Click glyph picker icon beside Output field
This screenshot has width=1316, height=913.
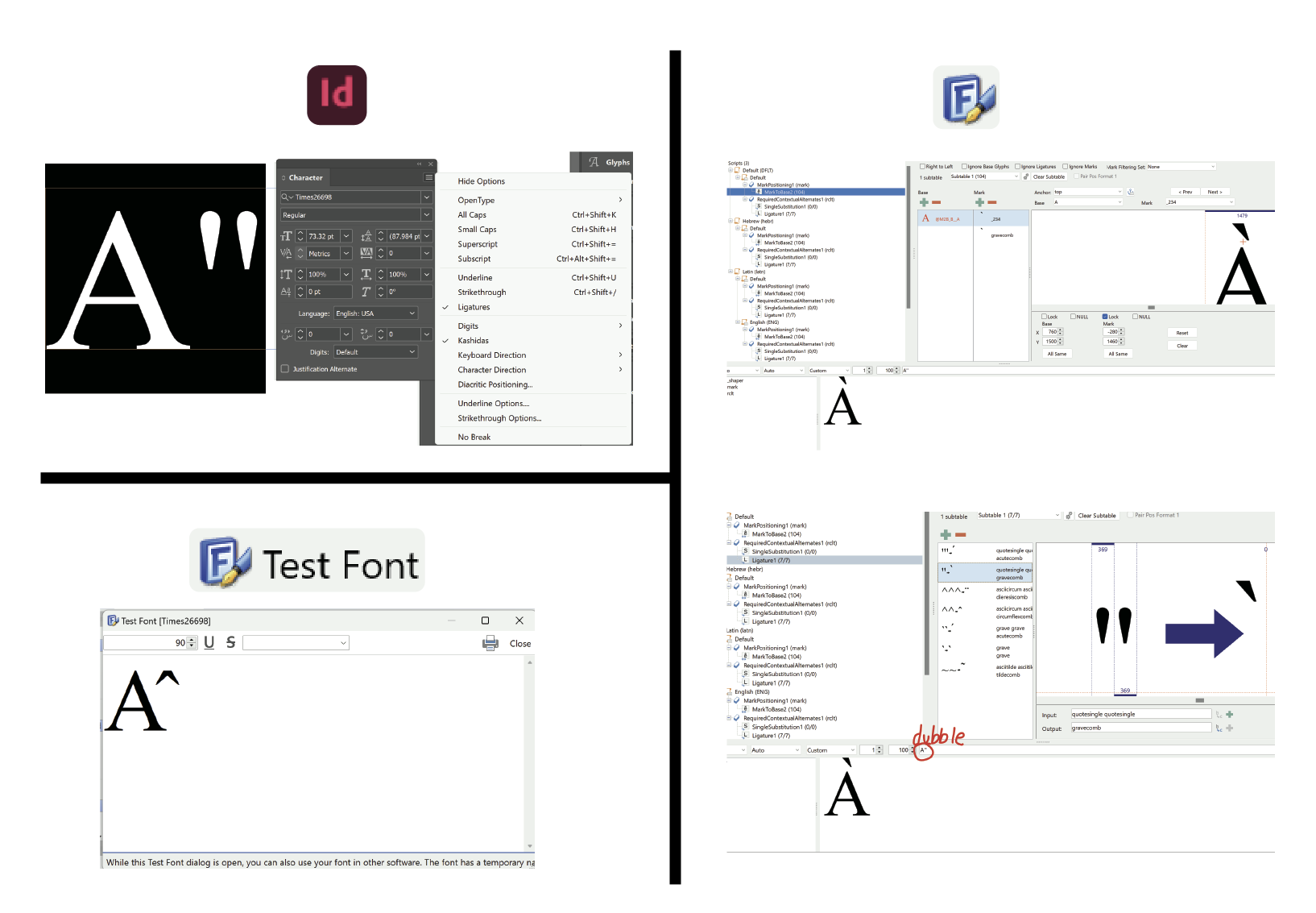pos(1219,728)
